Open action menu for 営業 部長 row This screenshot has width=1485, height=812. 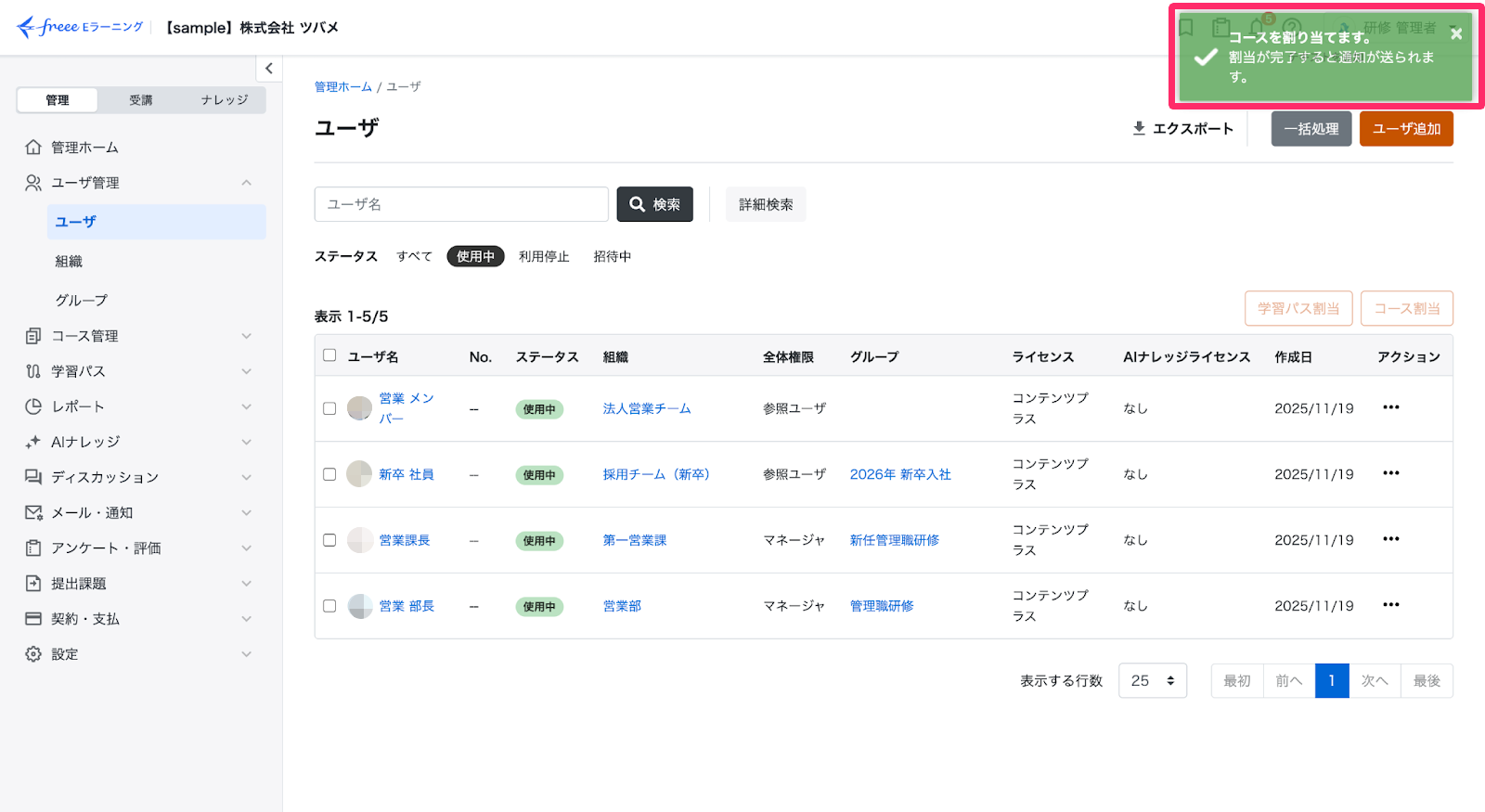coord(1390,605)
